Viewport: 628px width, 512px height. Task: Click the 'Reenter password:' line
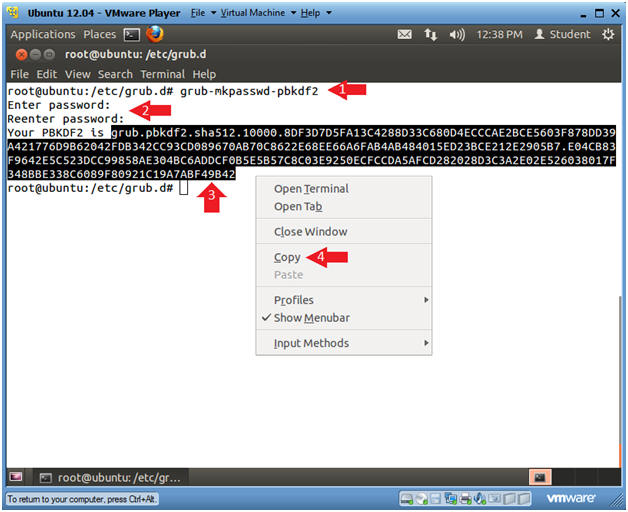tap(66, 119)
